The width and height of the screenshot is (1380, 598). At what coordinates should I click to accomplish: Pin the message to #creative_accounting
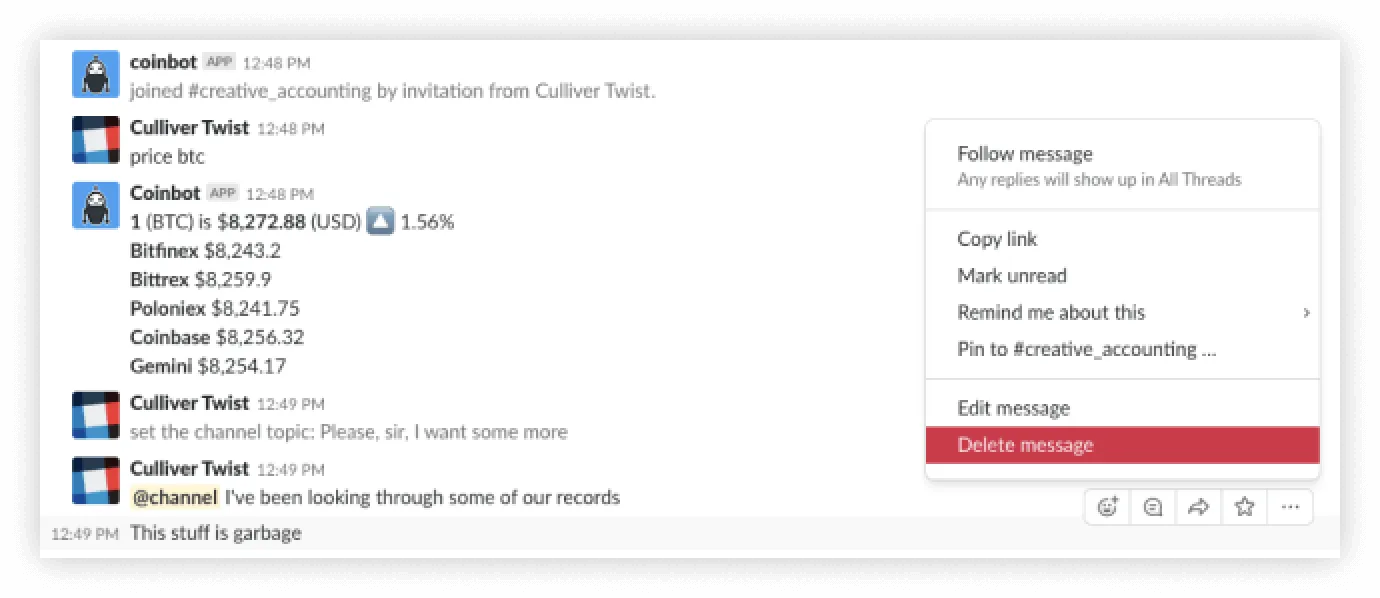click(1084, 349)
